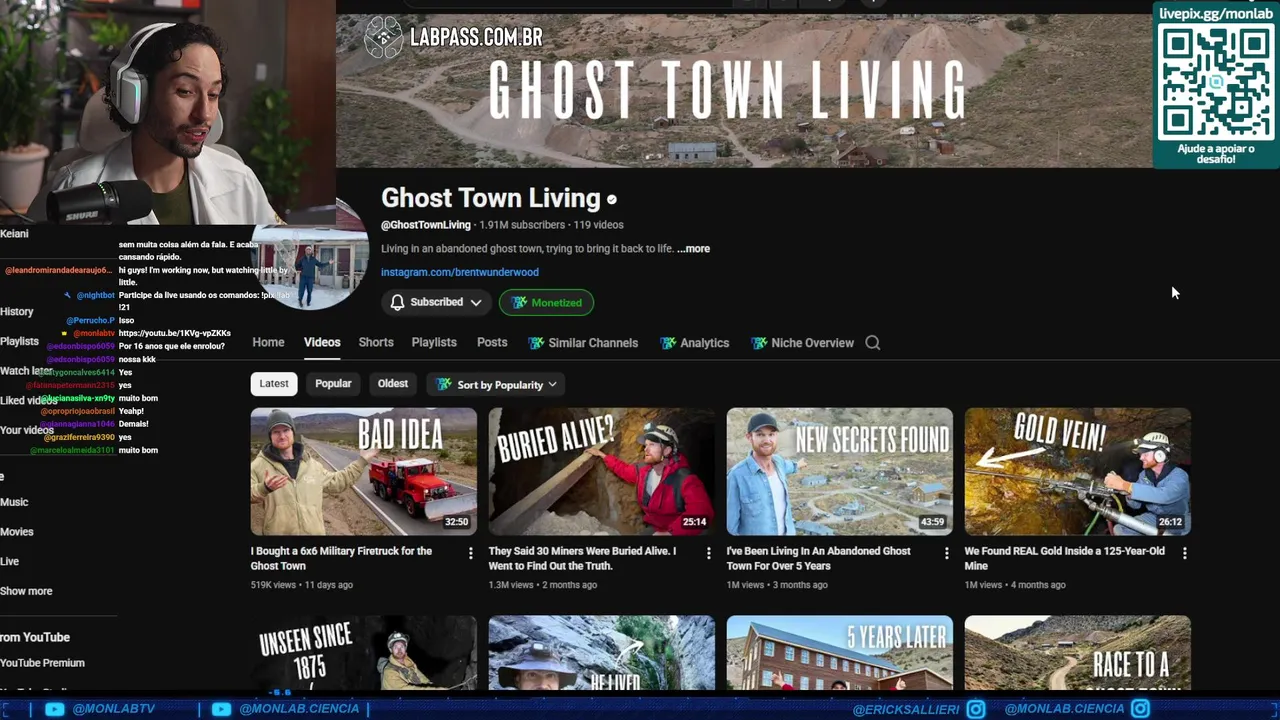Open options for the Abandoned Ghost Town 5 Years video

pyautogui.click(x=947, y=553)
